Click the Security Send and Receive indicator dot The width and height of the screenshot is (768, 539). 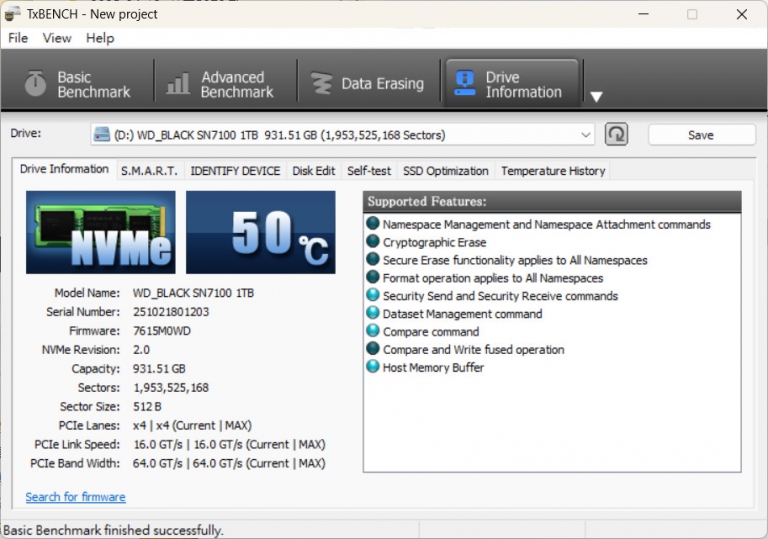pos(373,295)
